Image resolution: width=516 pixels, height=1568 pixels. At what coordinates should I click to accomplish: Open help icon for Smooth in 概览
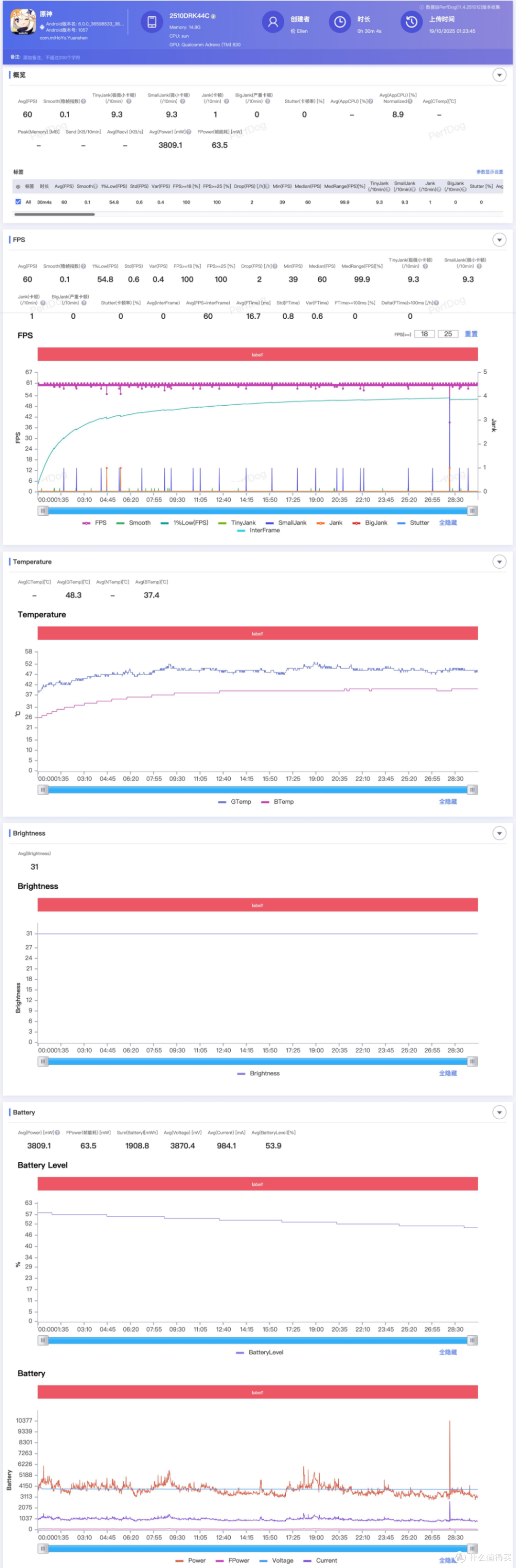(x=83, y=102)
